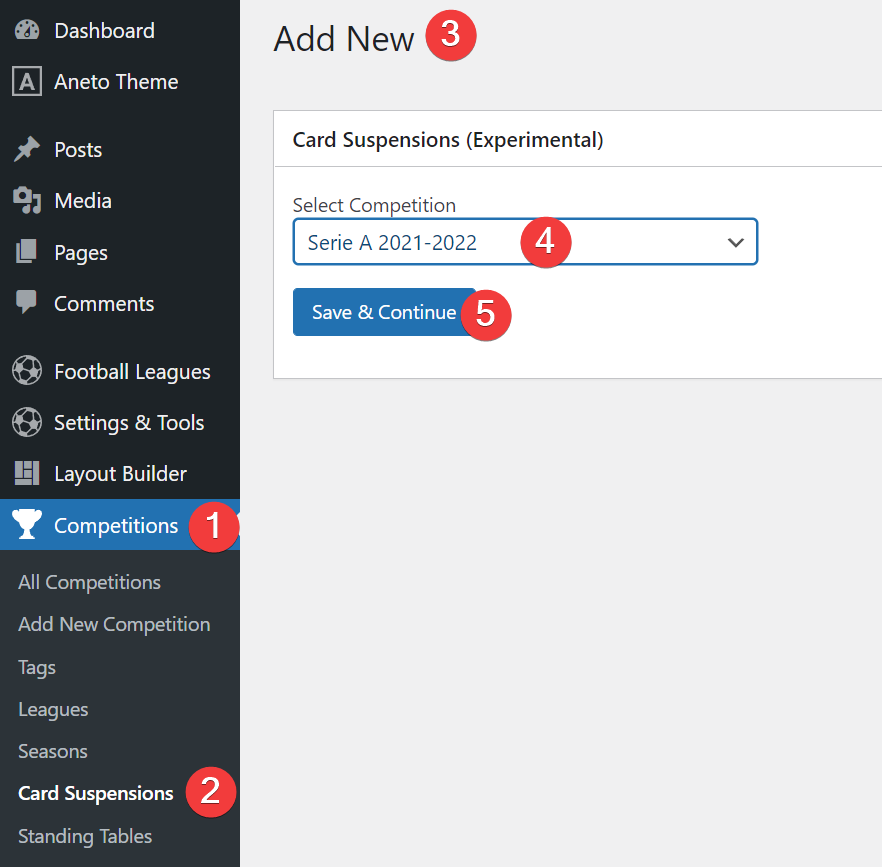The width and height of the screenshot is (882, 867).
Task: Click the Pages stacked sheets icon
Action: [26, 252]
